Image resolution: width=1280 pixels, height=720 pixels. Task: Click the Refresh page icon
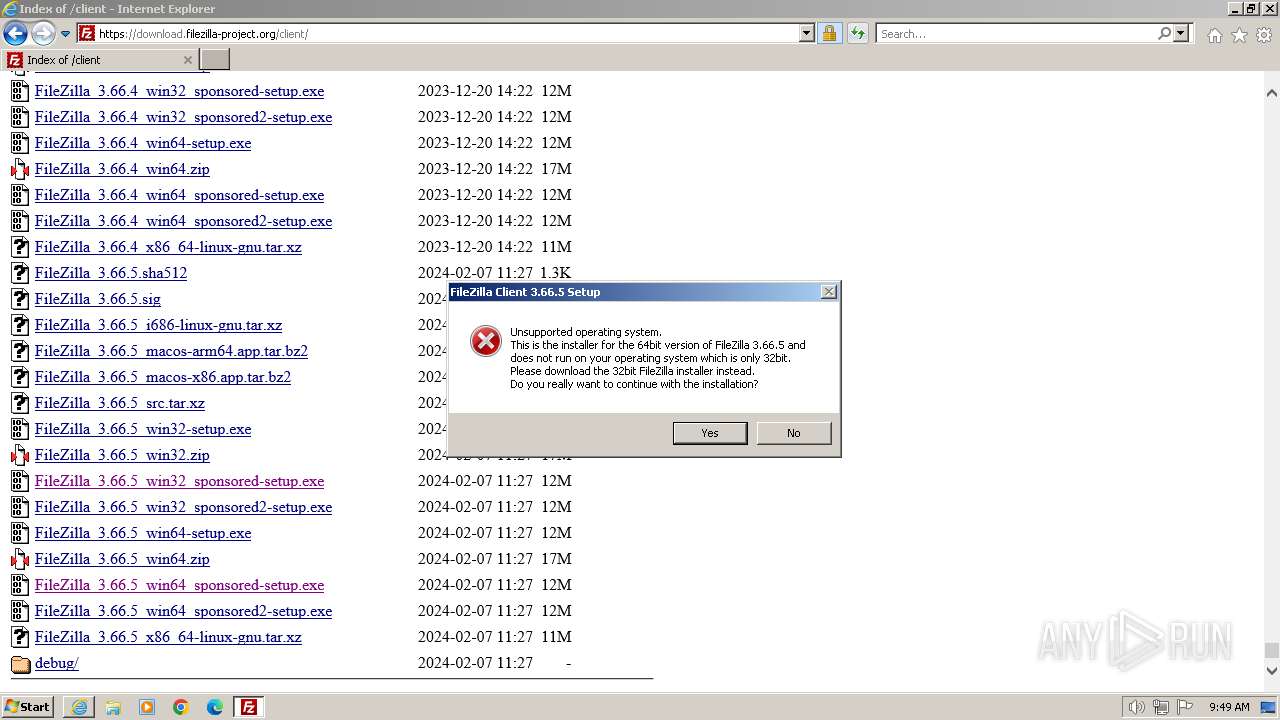(x=857, y=33)
